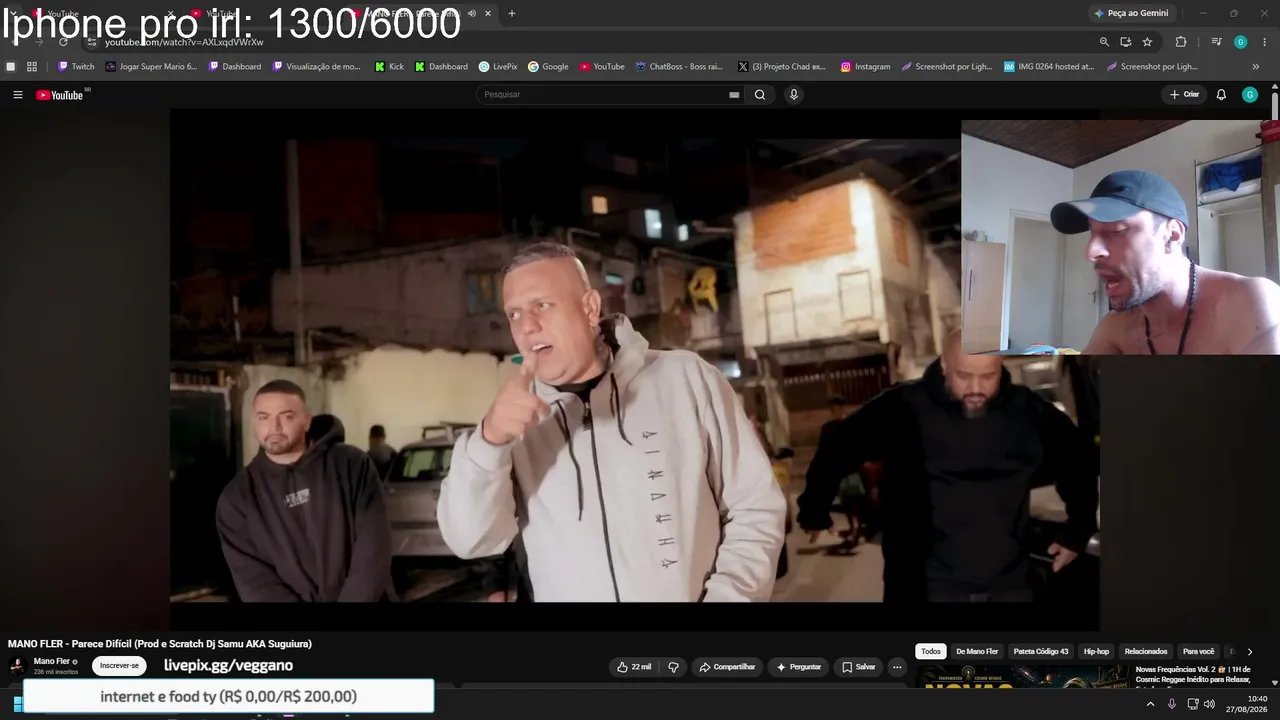The width and height of the screenshot is (1280, 720).
Task: Show more filter chips with right arrow
Action: point(1249,652)
